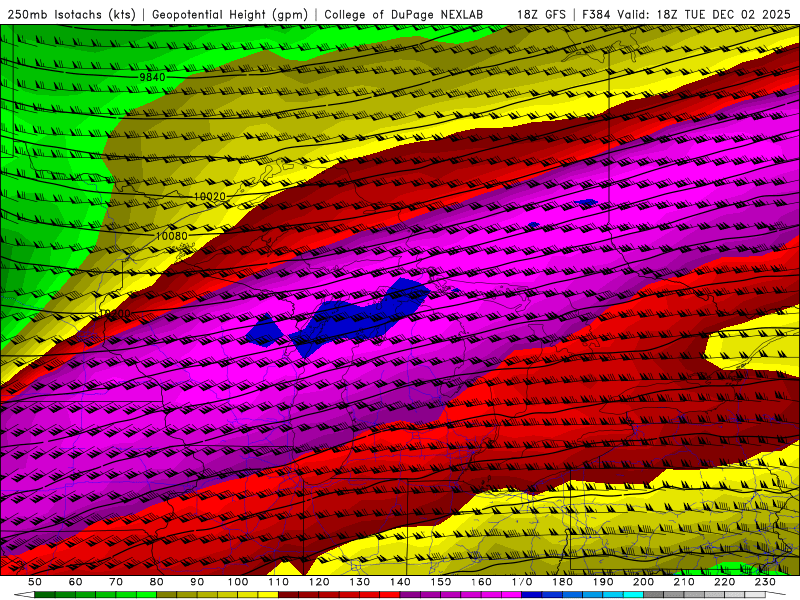This screenshot has width=800, height=600.
Task: Click the 9840 height contour label
Action: pos(152,77)
